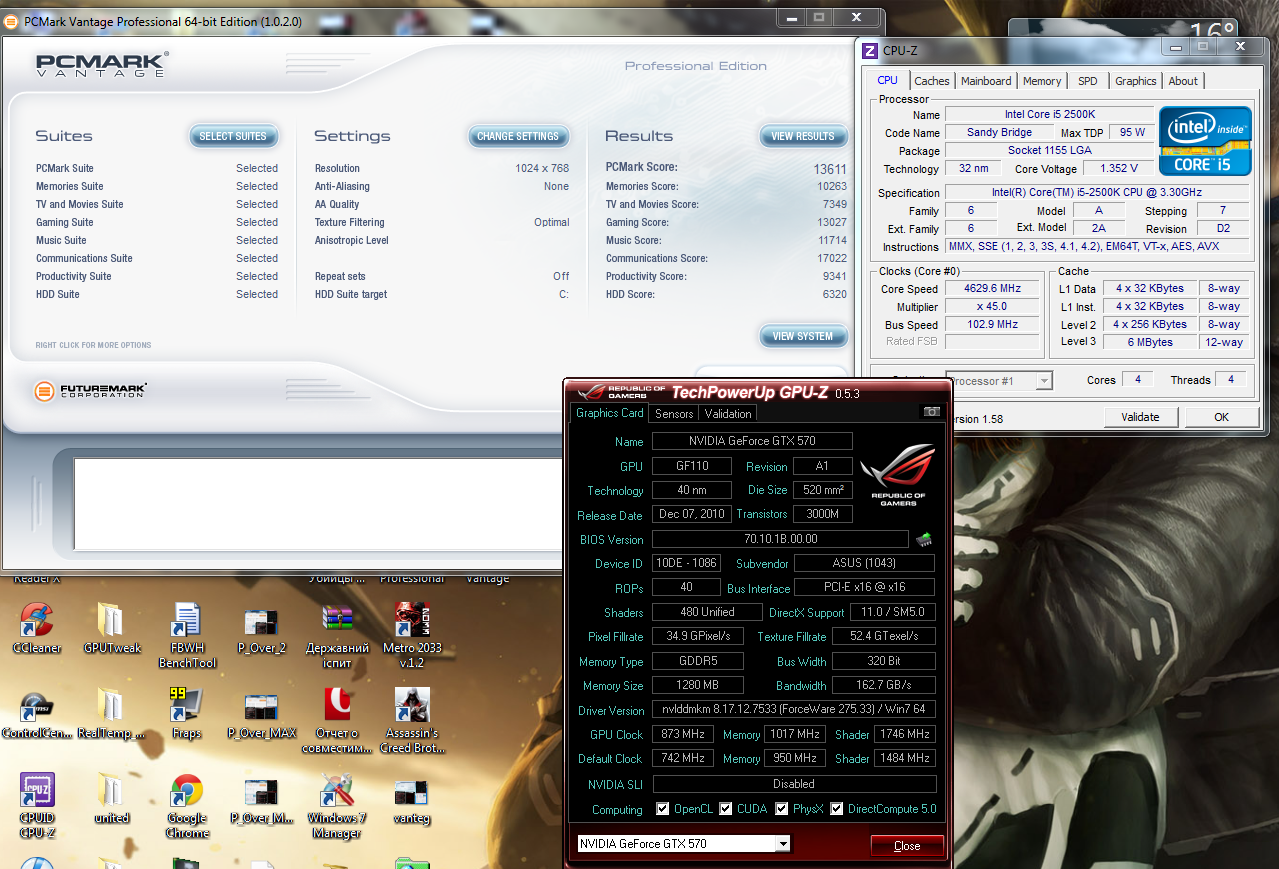This screenshot has height=869, width=1279.
Task: Toggle the OpenCL checkbox in GPU-Z
Action: [662, 809]
